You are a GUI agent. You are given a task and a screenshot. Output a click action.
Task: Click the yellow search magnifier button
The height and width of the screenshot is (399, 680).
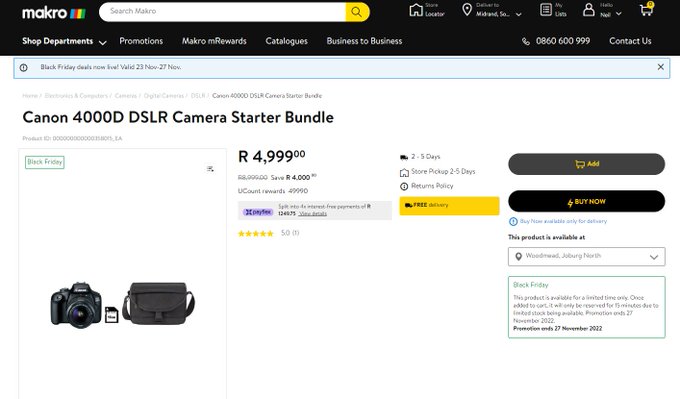coord(357,12)
